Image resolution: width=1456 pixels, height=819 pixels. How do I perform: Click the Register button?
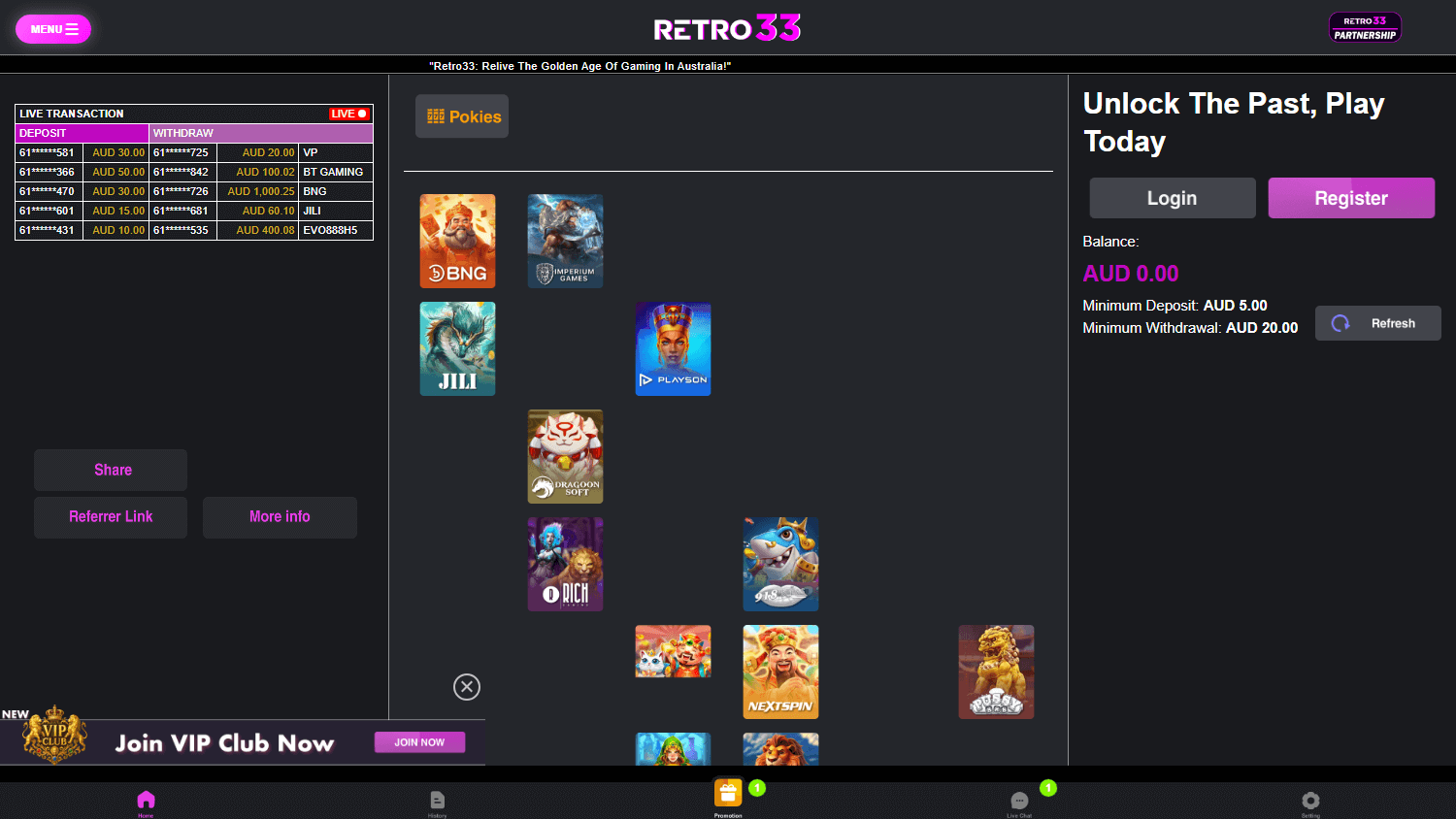click(x=1350, y=197)
